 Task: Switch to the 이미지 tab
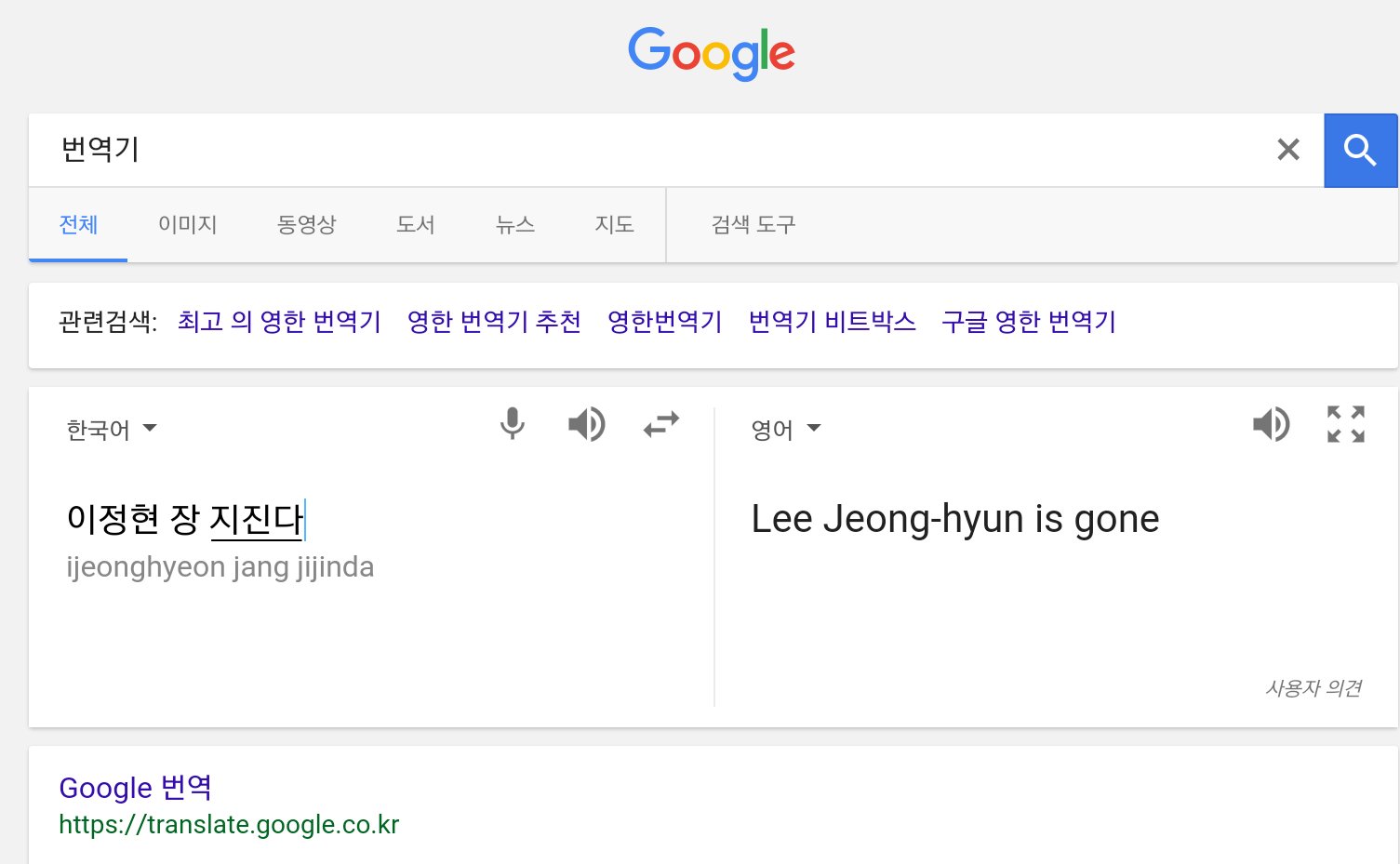click(187, 225)
